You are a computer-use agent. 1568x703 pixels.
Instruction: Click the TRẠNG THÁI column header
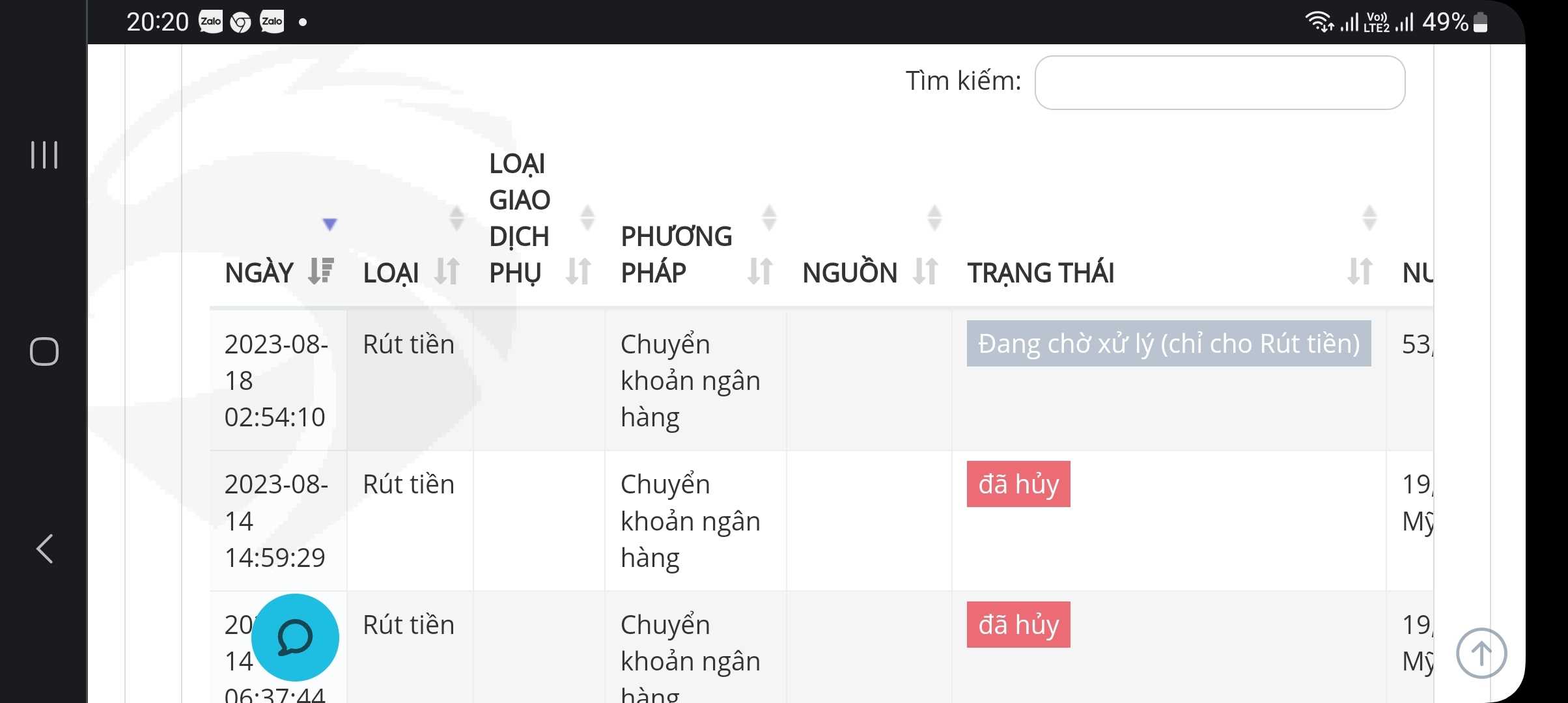tap(1041, 273)
